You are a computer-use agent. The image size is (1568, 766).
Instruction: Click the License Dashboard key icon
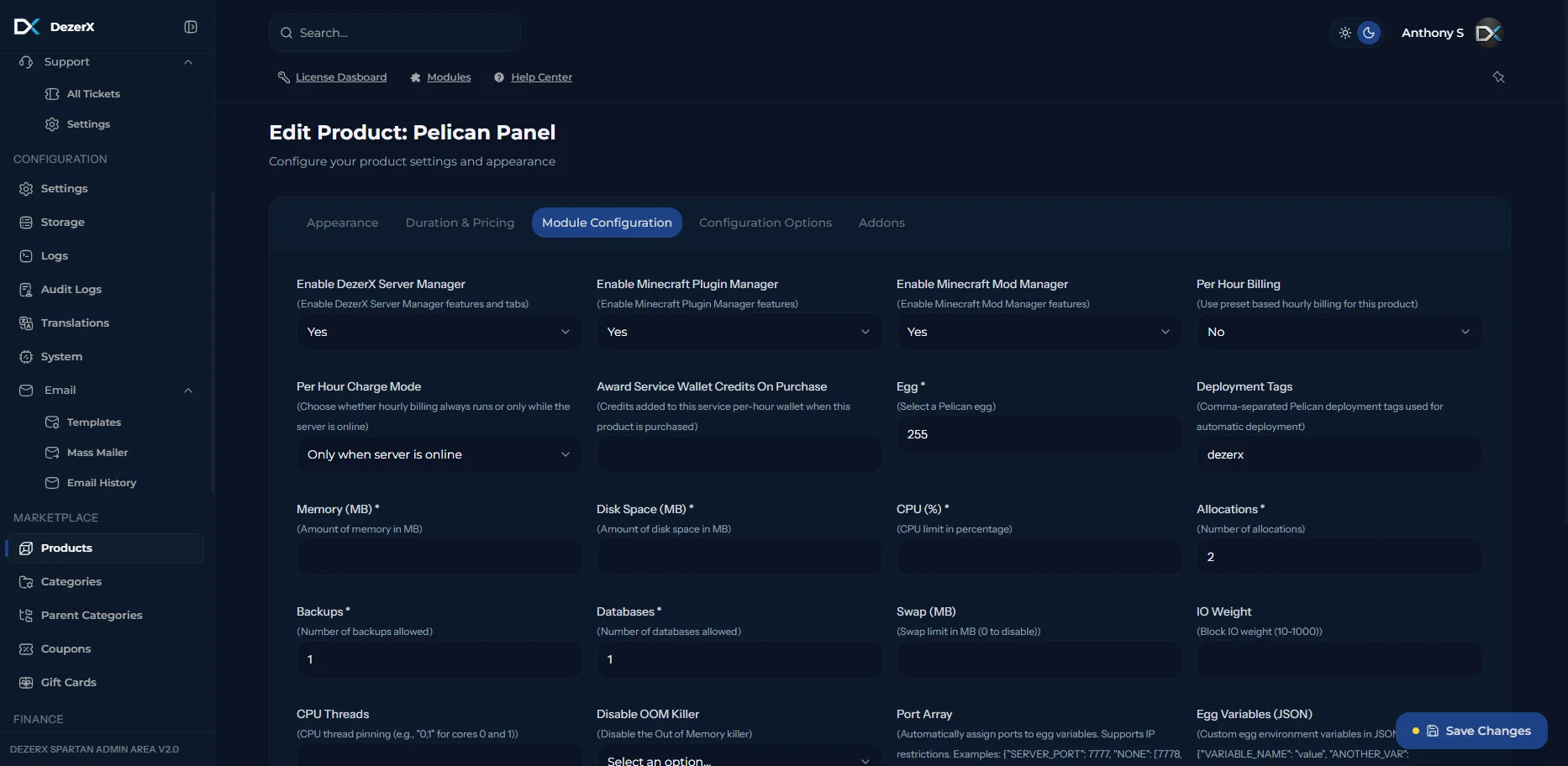[x=284, y=77]
